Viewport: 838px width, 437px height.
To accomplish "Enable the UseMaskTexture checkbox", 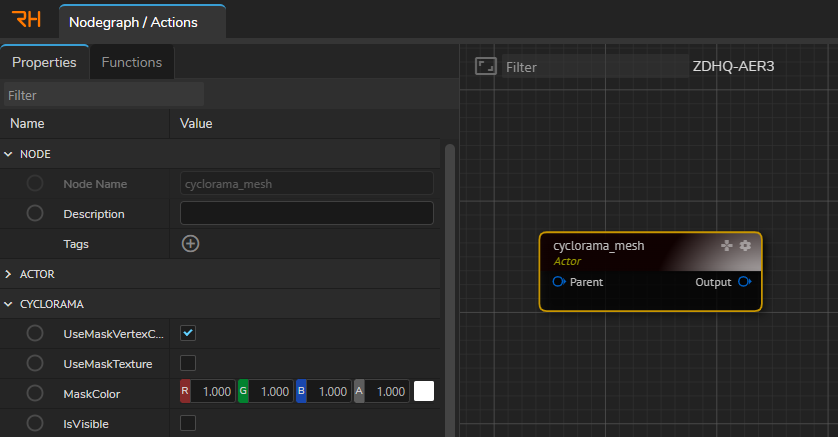I will click(188, 363).
